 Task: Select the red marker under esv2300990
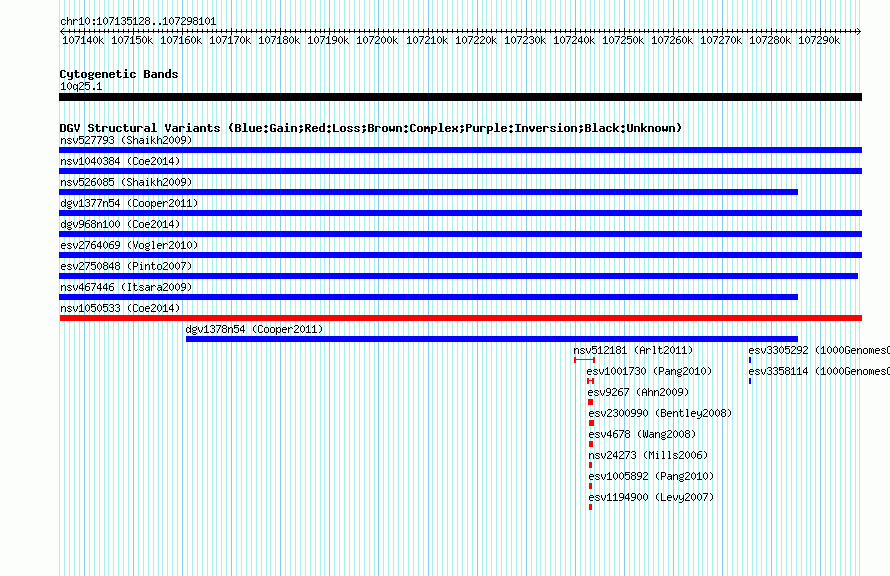tap(591, 423)
